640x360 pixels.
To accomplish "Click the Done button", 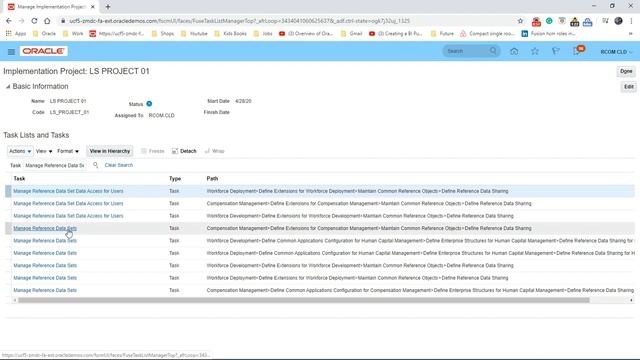I will (x=626, y=71).
